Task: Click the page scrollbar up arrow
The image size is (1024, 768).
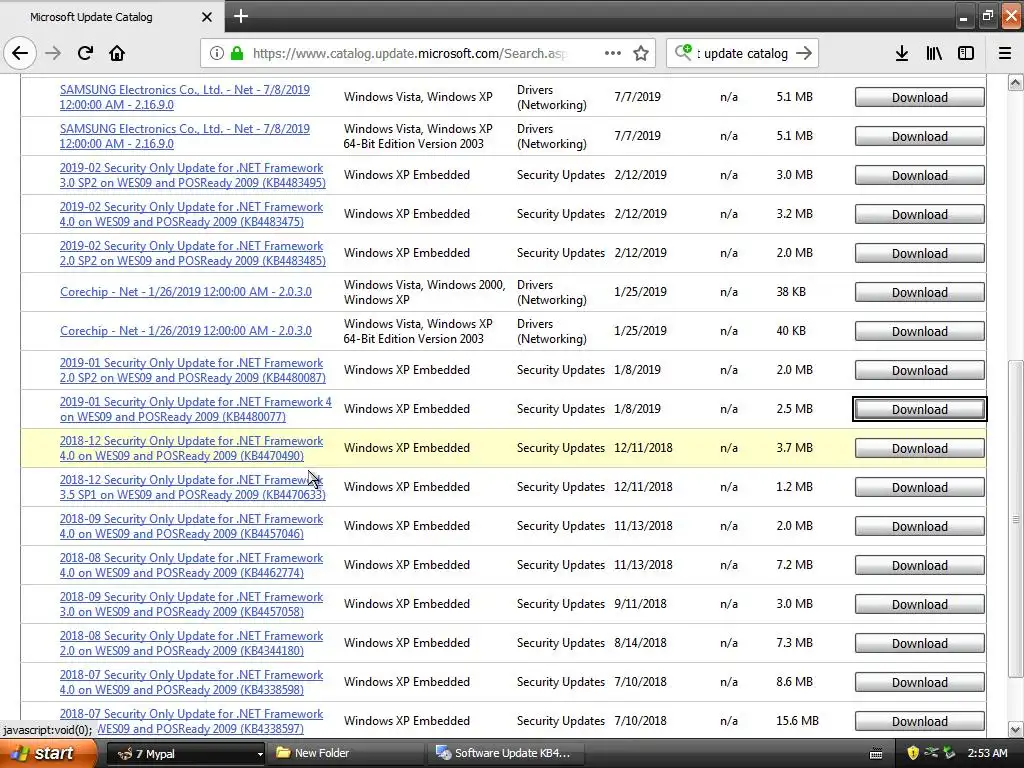Action: 1015,82
